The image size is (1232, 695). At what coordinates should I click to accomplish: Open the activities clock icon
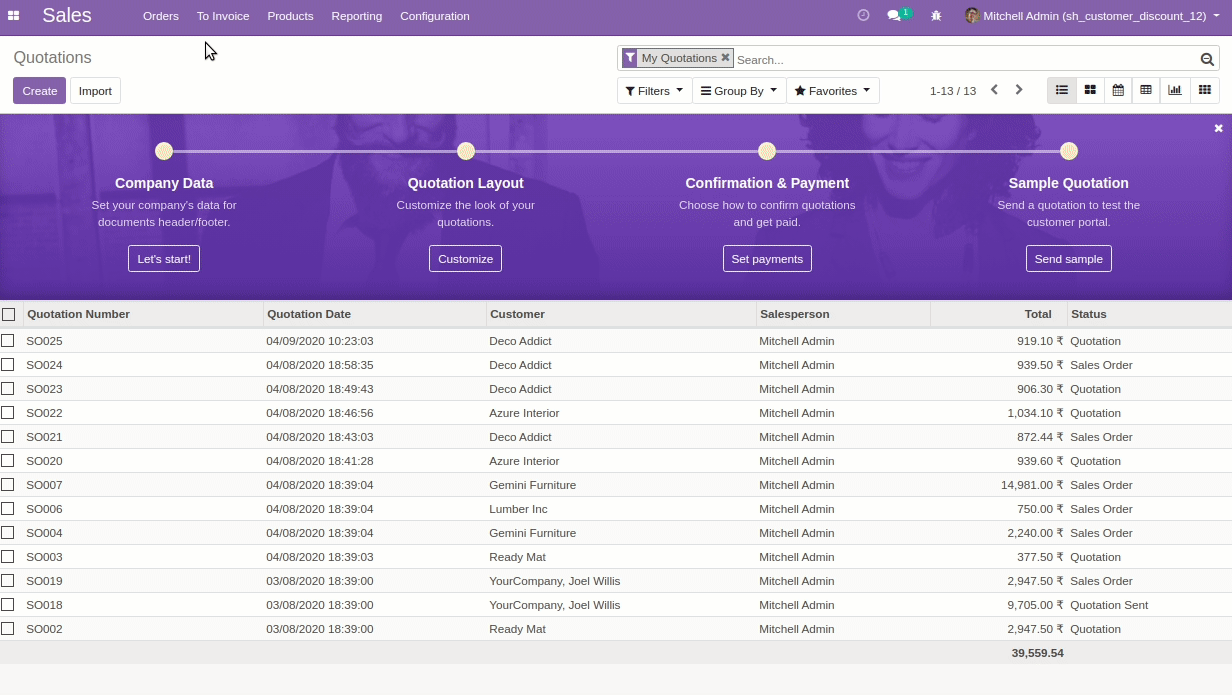[x=864, y=15]
